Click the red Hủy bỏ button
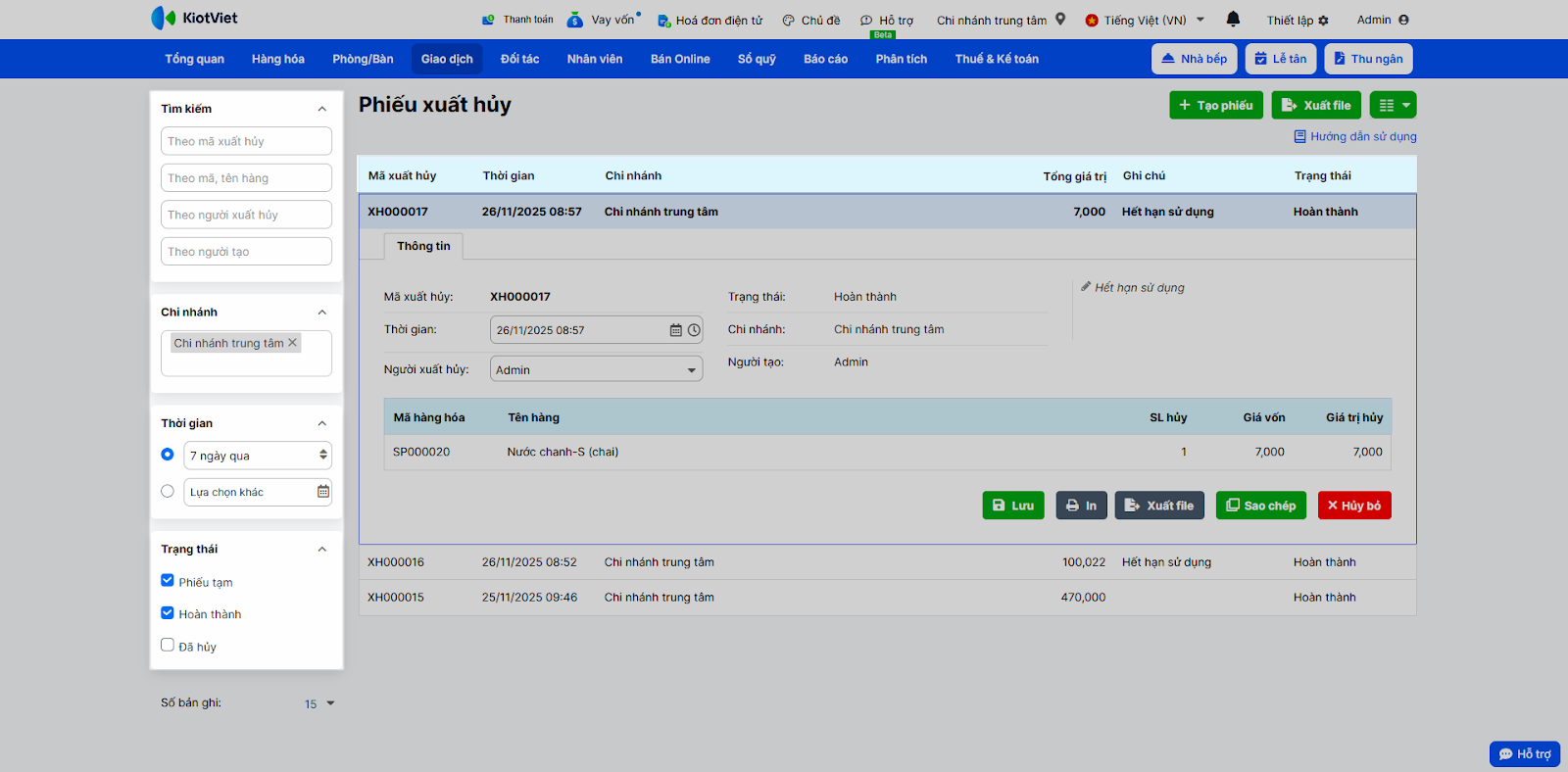Image resolution: width=1568 pixels, height=772 pixels. click(1354, 506)
